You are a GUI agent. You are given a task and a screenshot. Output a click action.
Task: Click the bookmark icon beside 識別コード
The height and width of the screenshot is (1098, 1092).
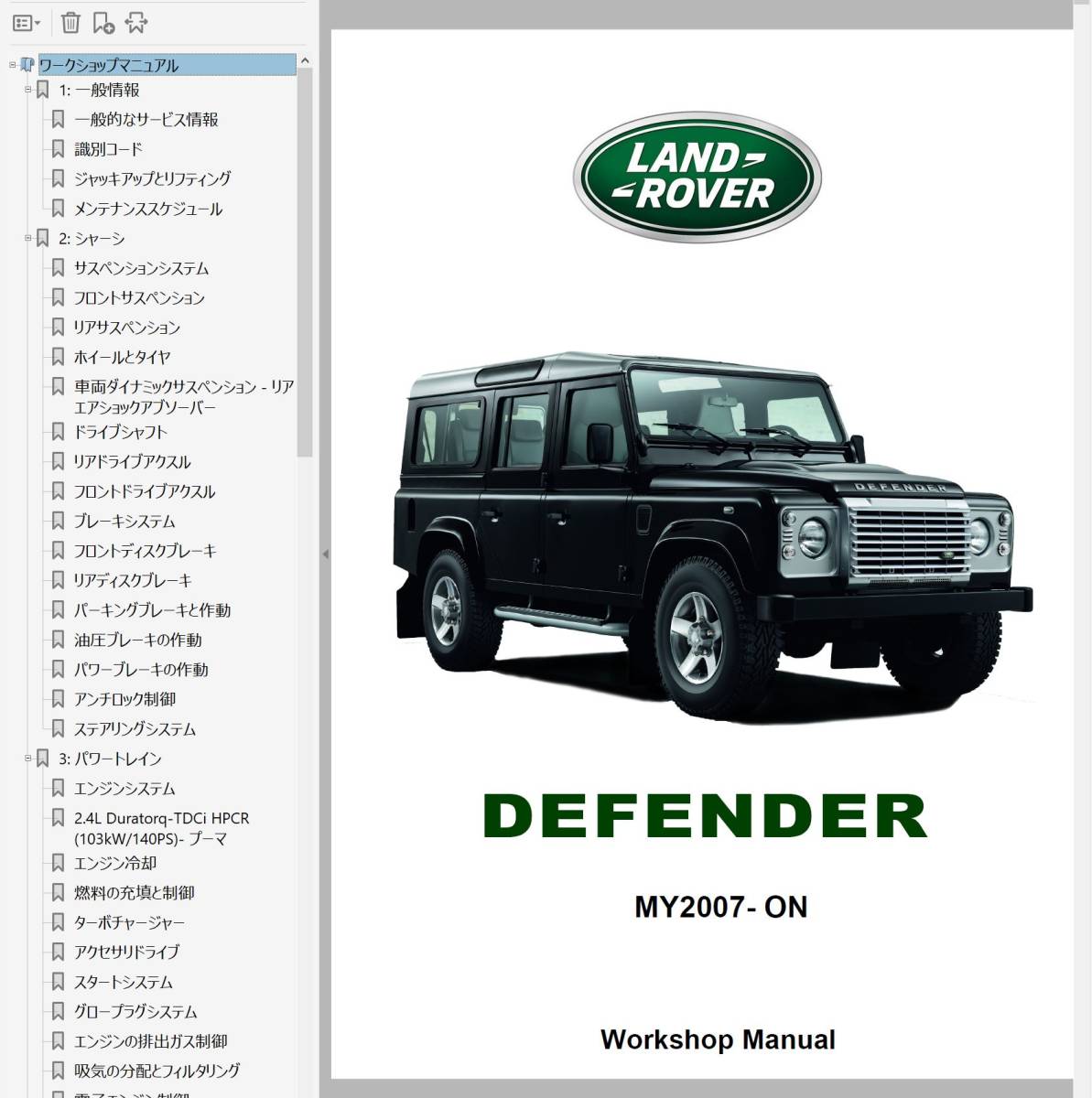58,149
